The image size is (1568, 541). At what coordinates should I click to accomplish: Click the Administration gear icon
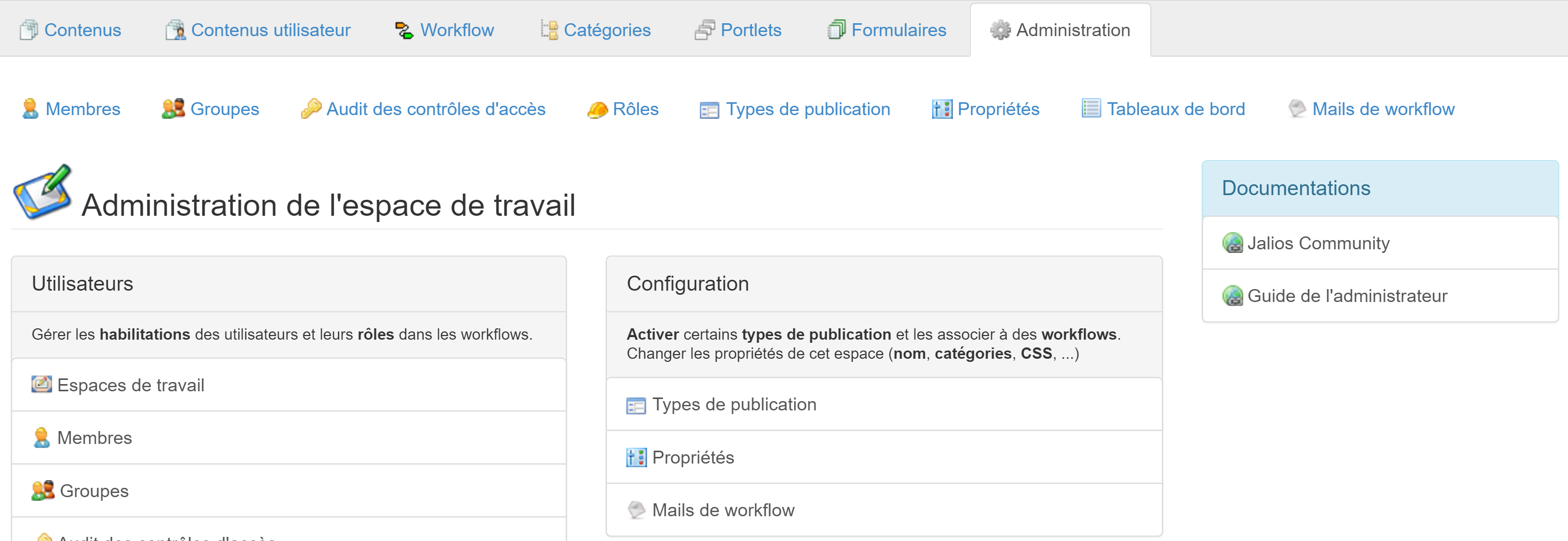(1000, 30)
